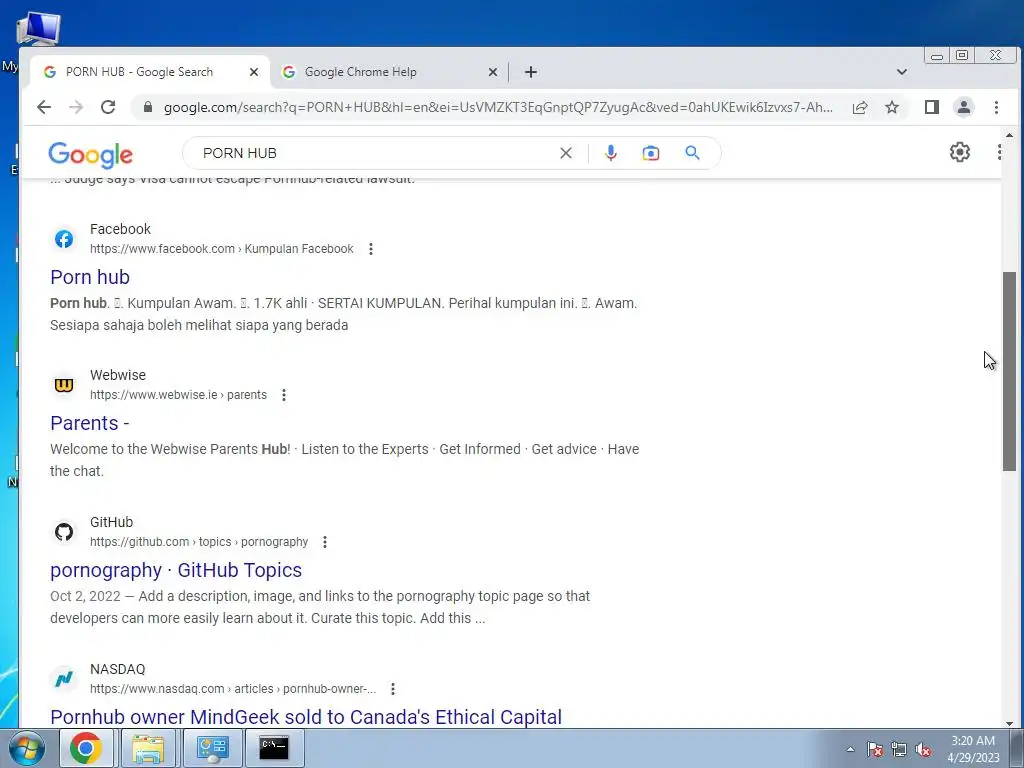Open a new tab with plus button
The width and height of the screenshot is (1024, 768).
click(x=531, y=72)
